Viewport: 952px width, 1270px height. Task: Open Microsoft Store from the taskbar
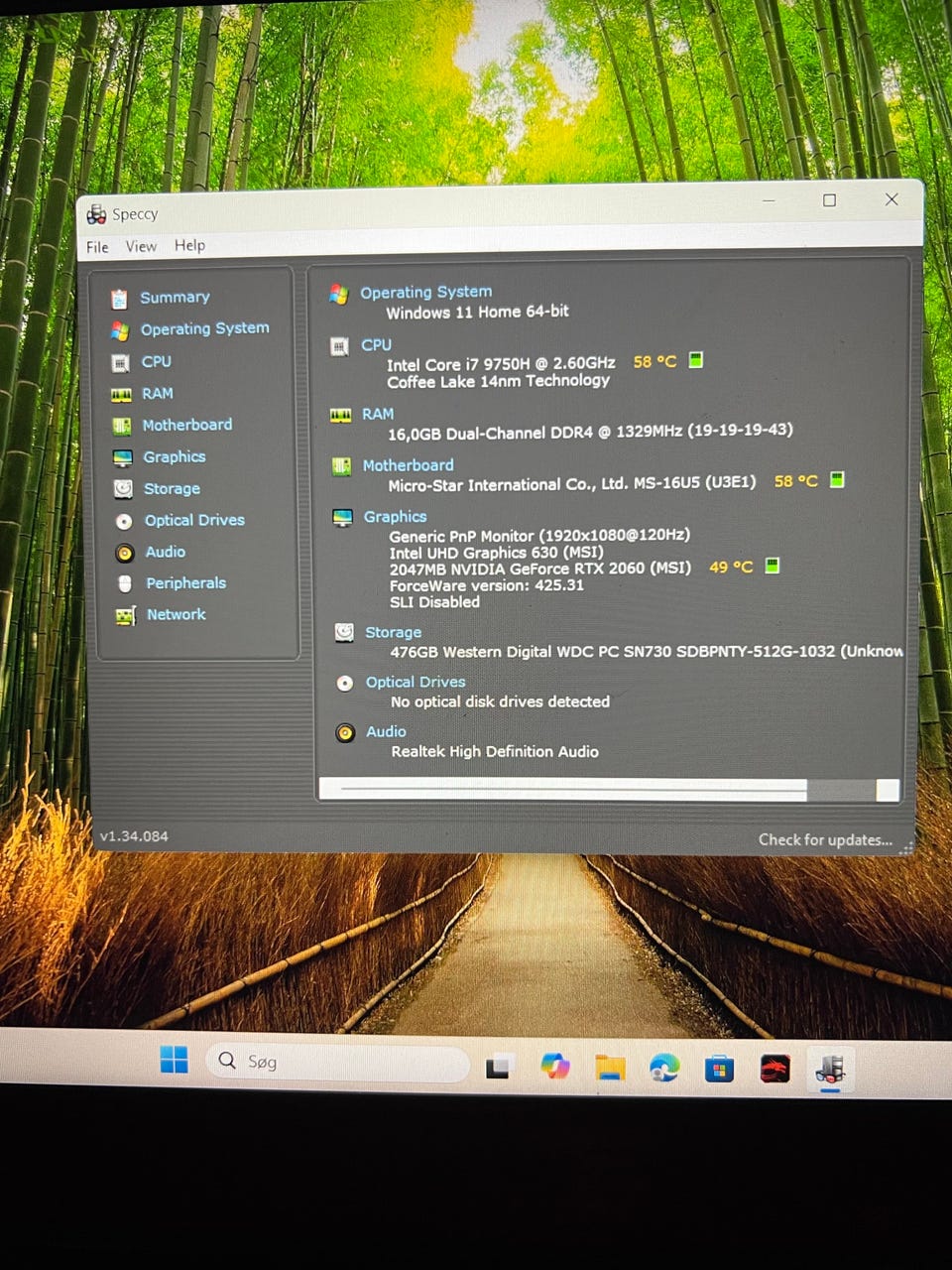(719, 1069)
